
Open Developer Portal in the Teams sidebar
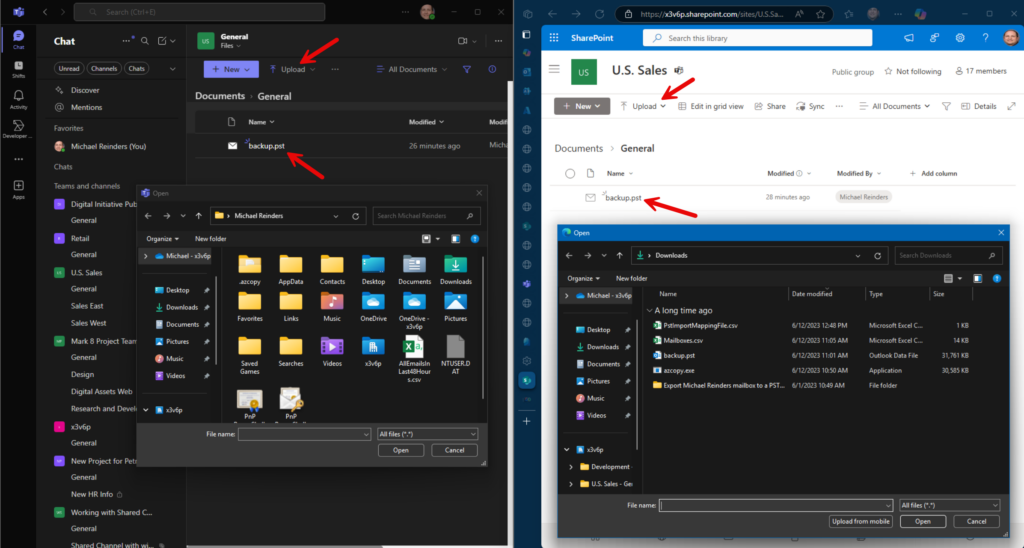(x=18, y=129)
